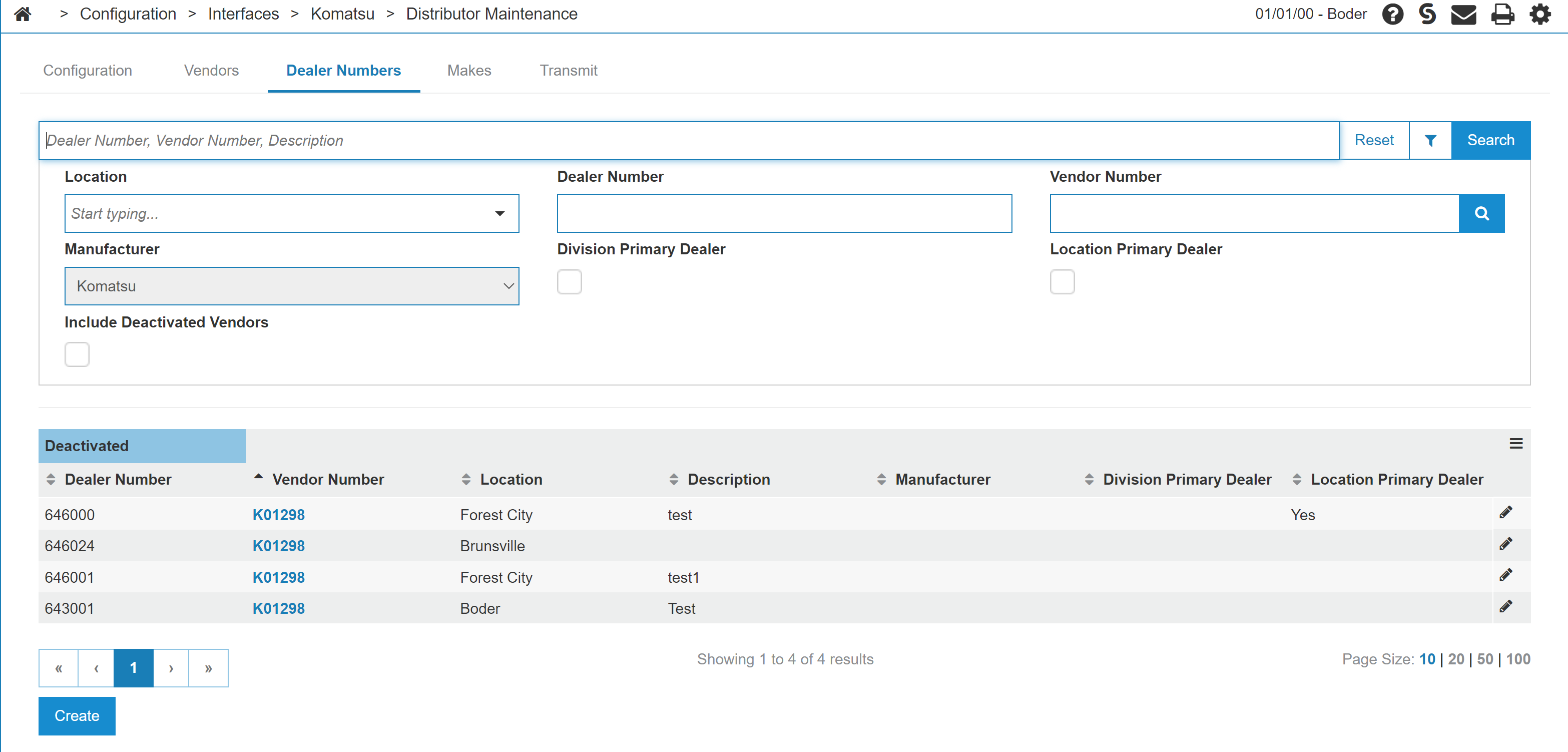
Task: Click the home icon in breadcrumb
Action: coord(23,14)
